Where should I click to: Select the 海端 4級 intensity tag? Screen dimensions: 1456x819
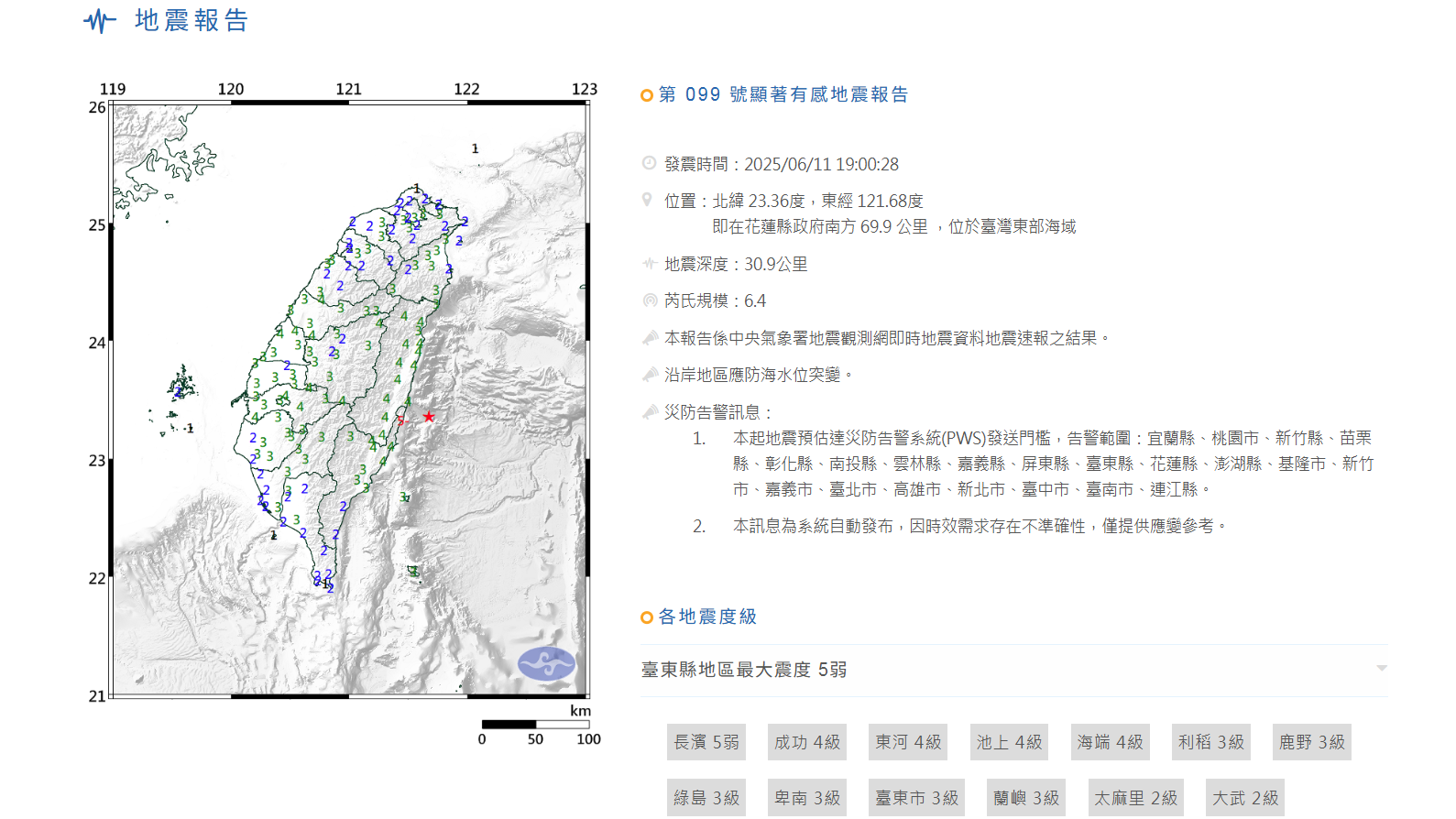(x=1110, y=742)
